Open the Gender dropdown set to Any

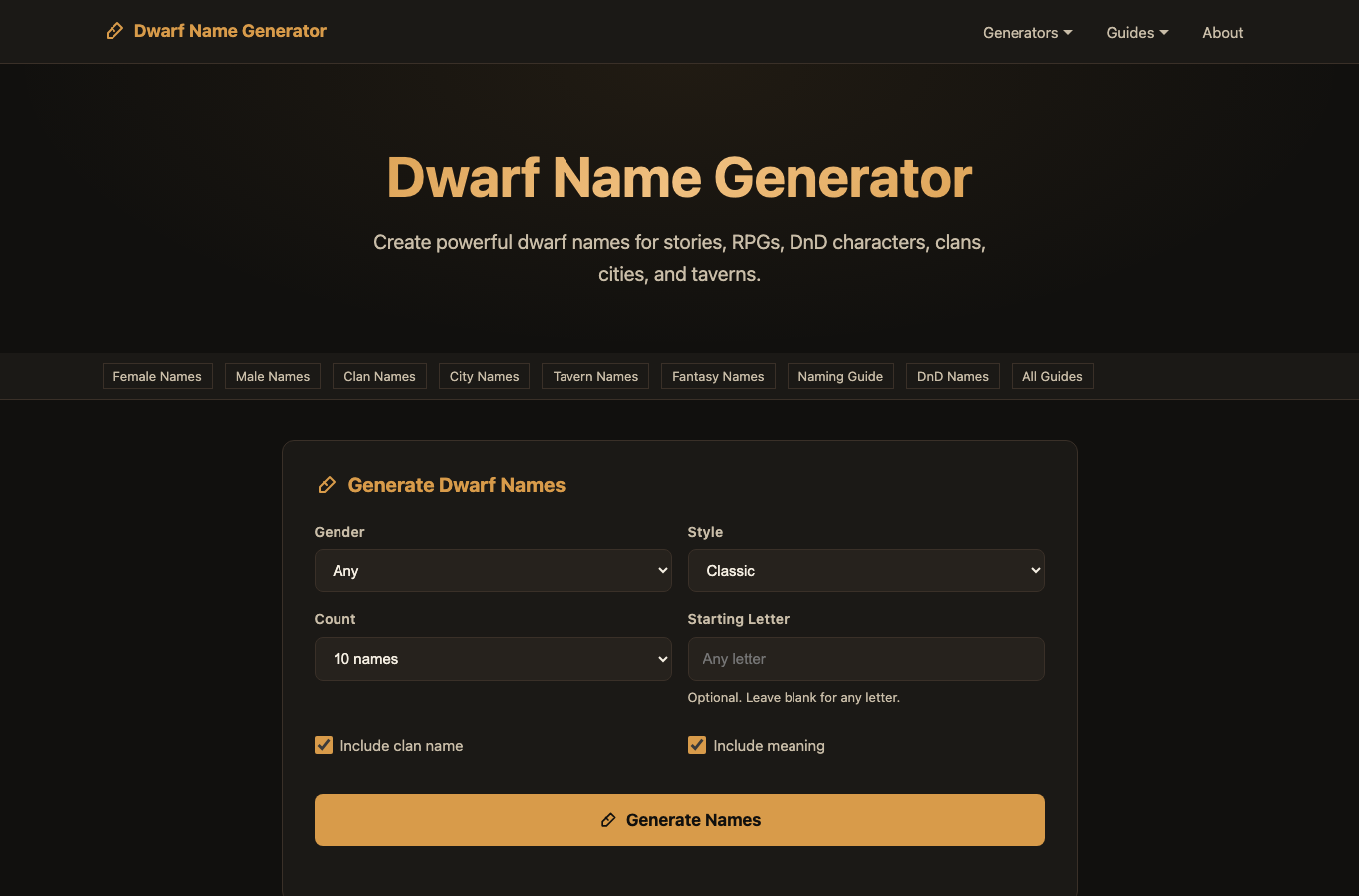point(493,570)
